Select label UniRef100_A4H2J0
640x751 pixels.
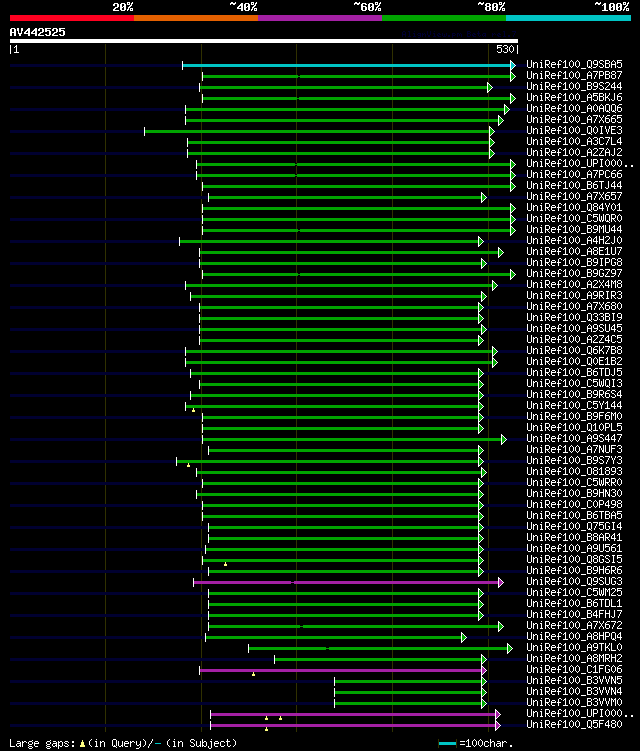[574, 240]
